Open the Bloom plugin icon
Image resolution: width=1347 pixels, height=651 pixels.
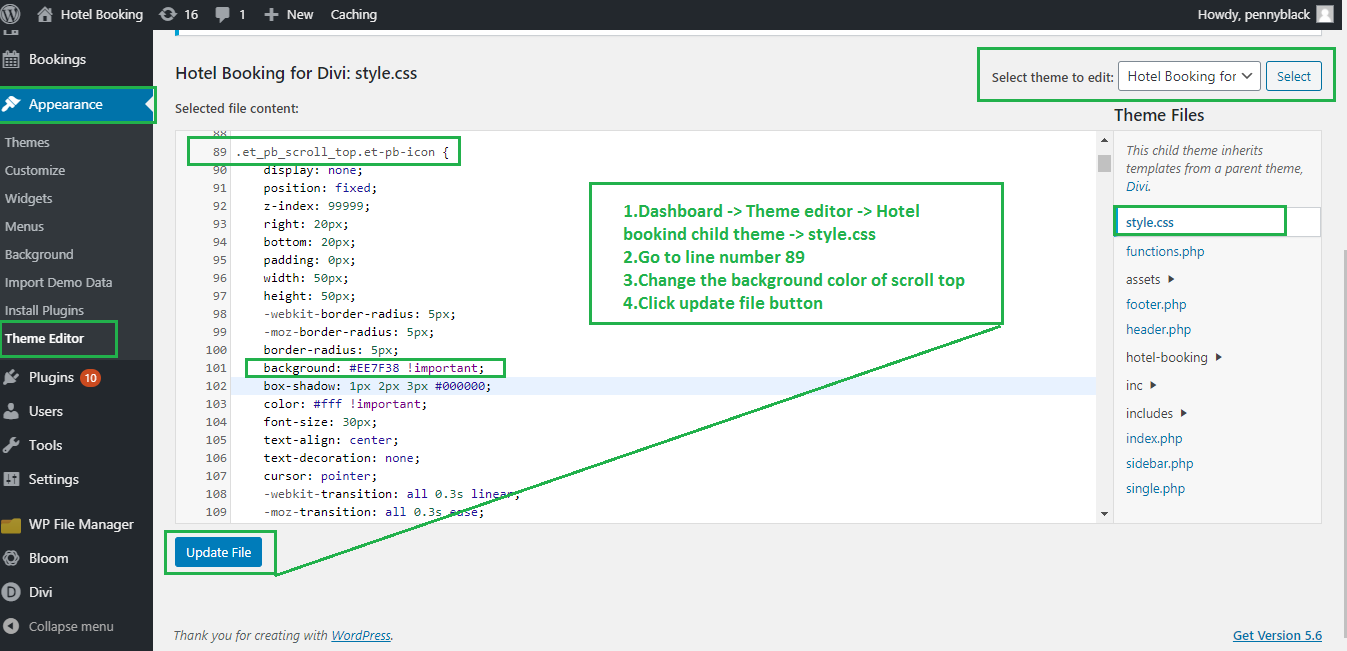tap(12, 558)
